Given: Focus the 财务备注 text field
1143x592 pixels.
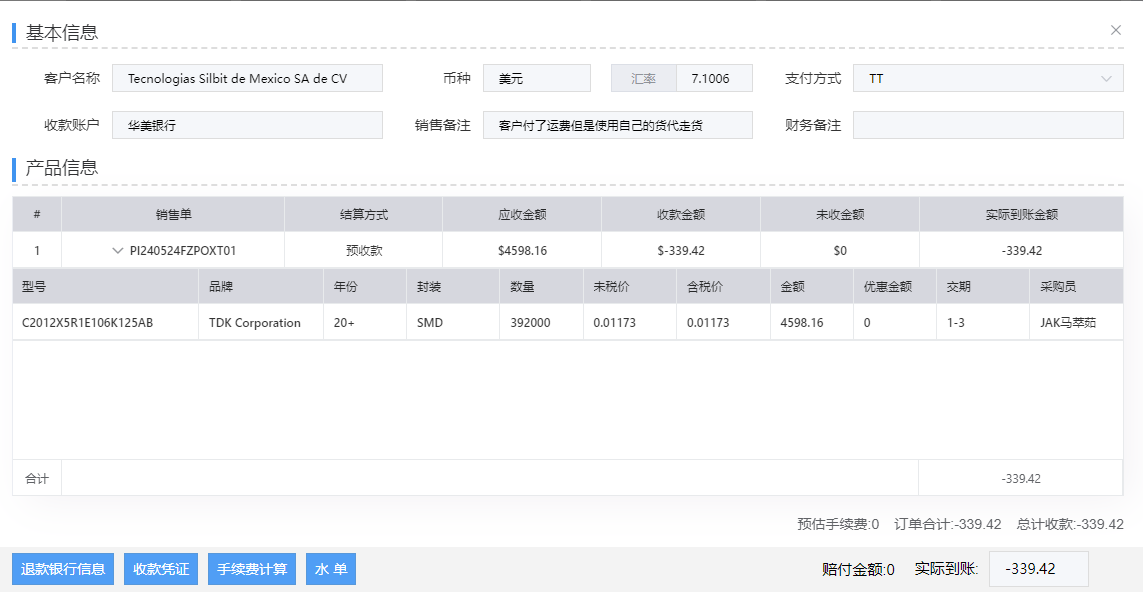Looking at the screenshot, I should click(x=988, y=125).
